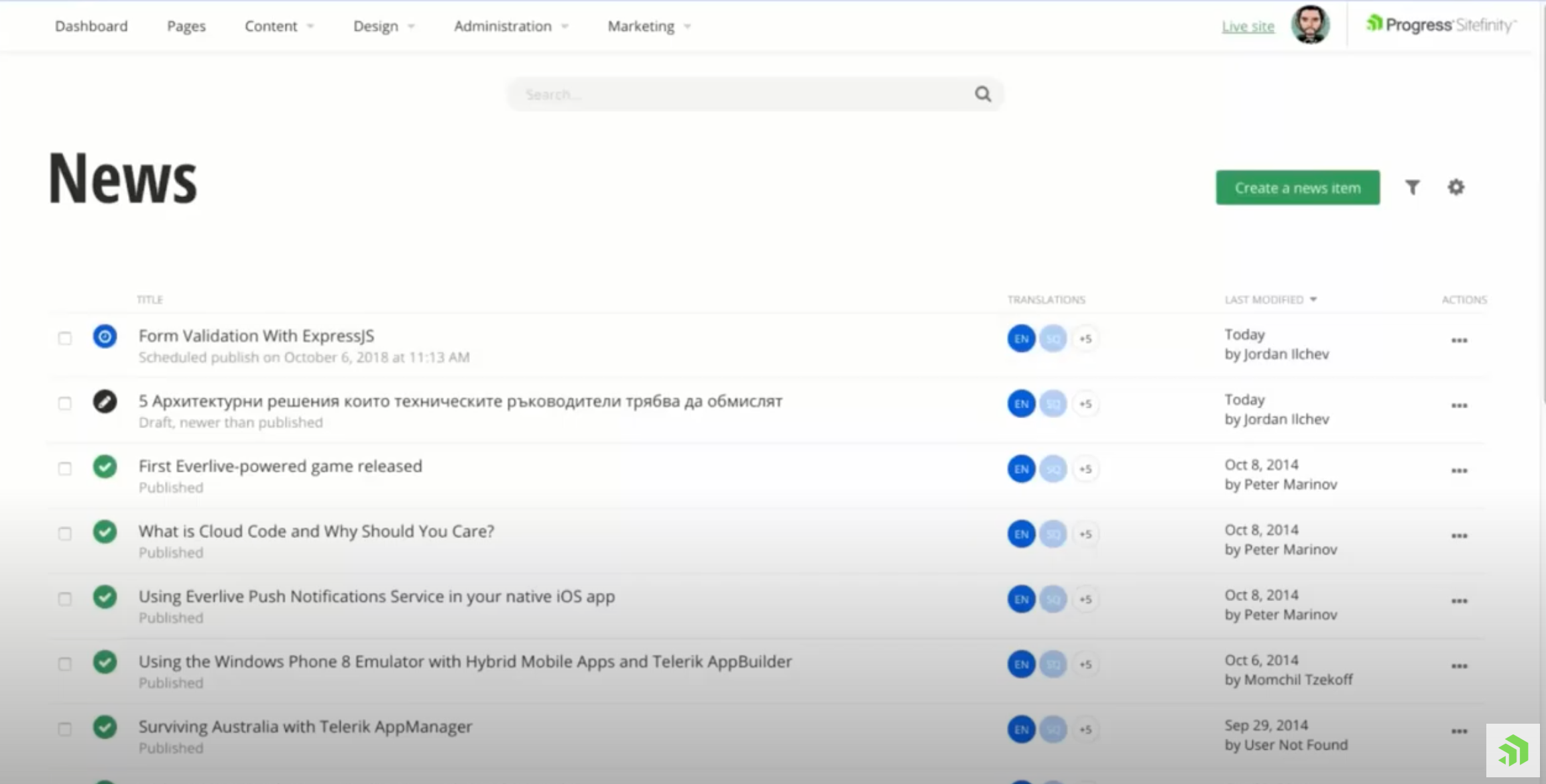The image size is (1546, 784).
Task: Click the profile avatar in the top bar
Action: pyautogui.click(x=1310, y=25)
